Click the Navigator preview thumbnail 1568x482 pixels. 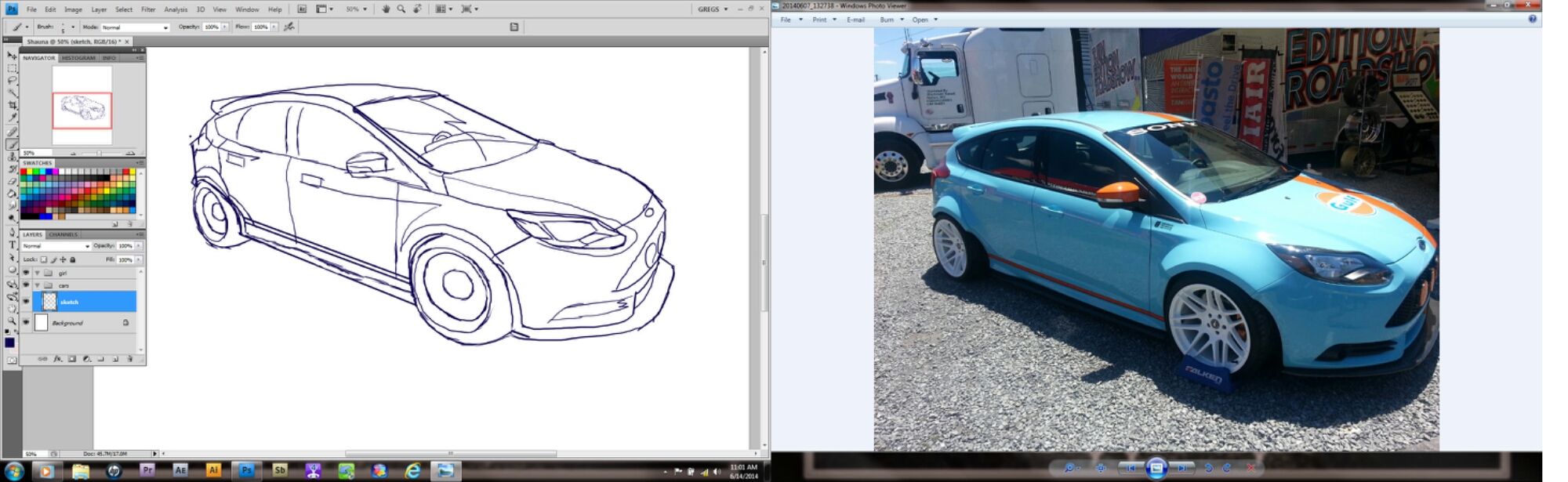click(82, 108)
